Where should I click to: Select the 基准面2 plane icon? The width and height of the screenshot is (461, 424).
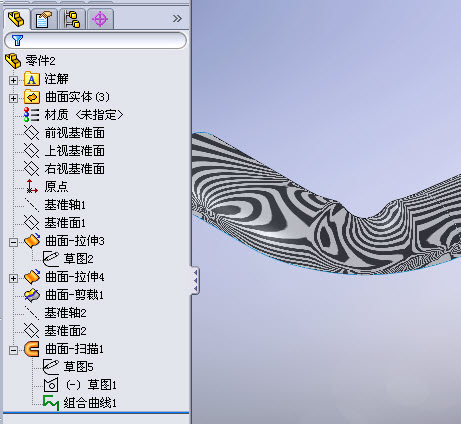coord(32,331)
